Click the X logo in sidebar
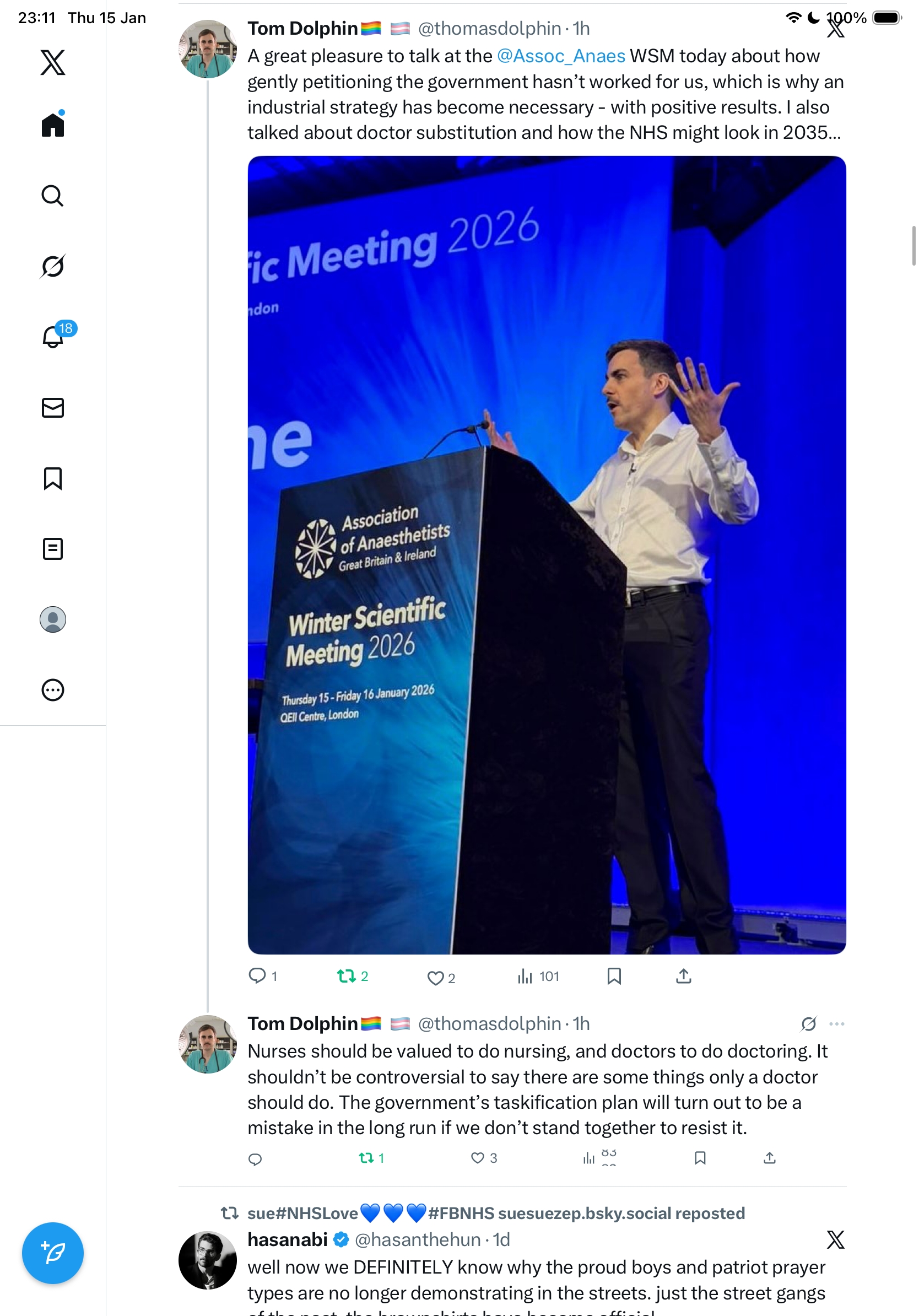 (53, 62)
